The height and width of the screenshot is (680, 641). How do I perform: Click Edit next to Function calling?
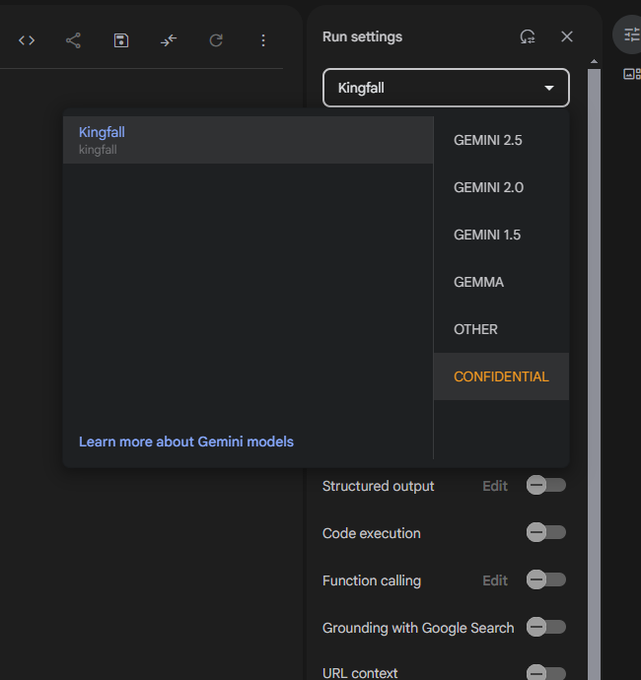point(495,580)
